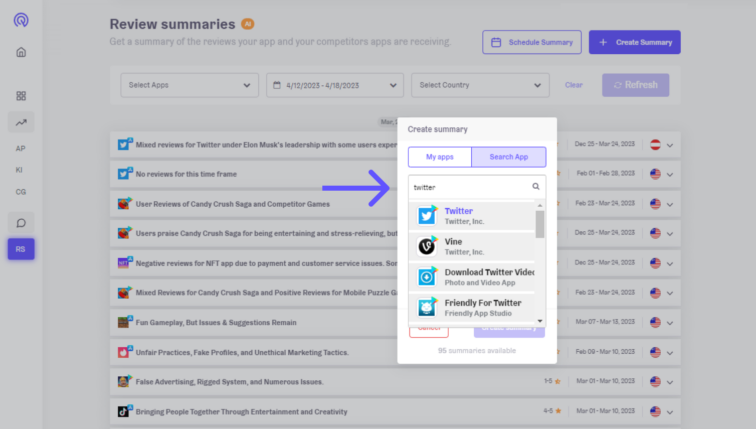Screen dimensions: 756x429
Task: Click the Download Twitter Video app icon
Action: coord(427,277)
